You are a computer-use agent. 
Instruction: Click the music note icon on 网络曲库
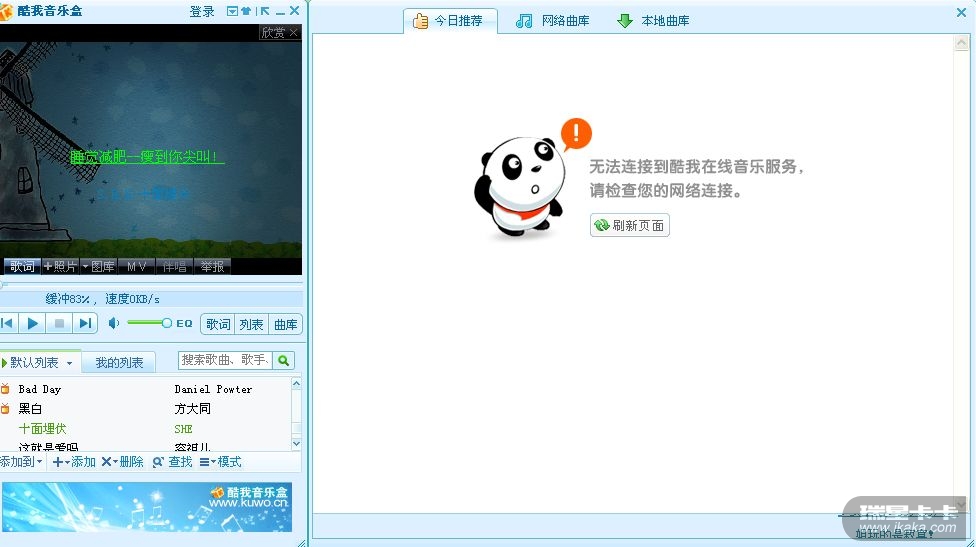coord(524,21)
